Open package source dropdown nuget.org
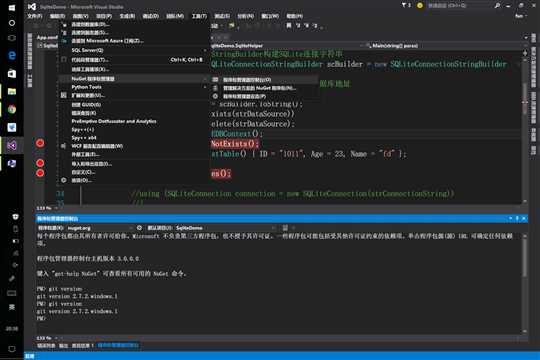 100,228
